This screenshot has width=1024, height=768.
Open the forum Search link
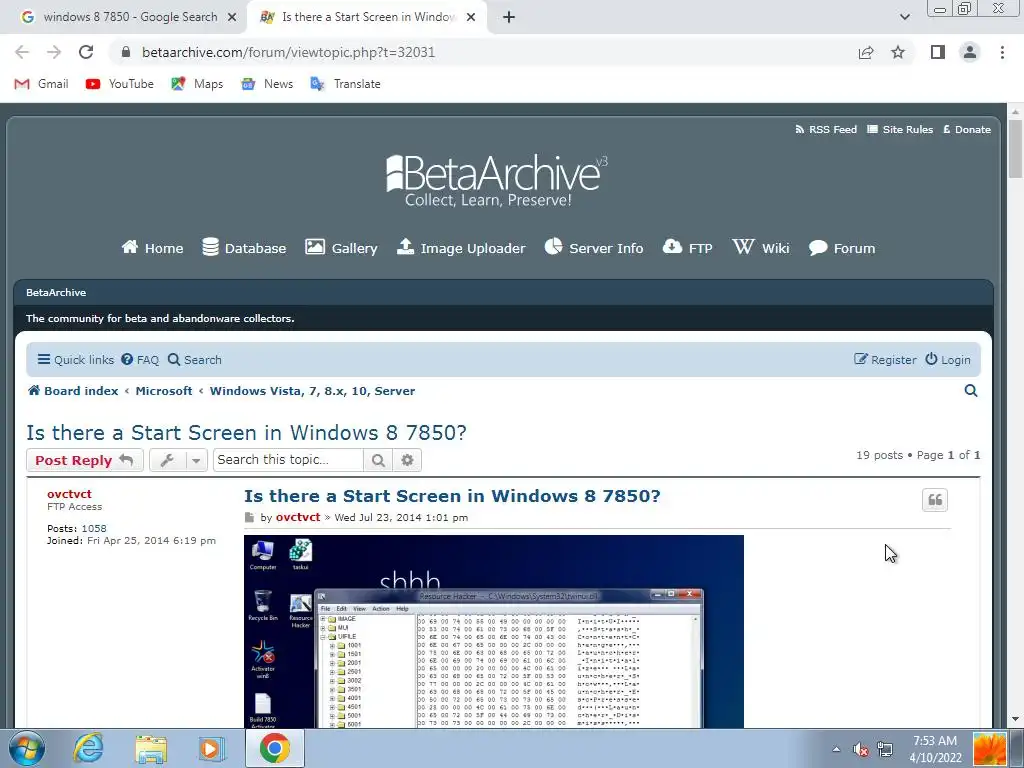click(x=195, y=359)
